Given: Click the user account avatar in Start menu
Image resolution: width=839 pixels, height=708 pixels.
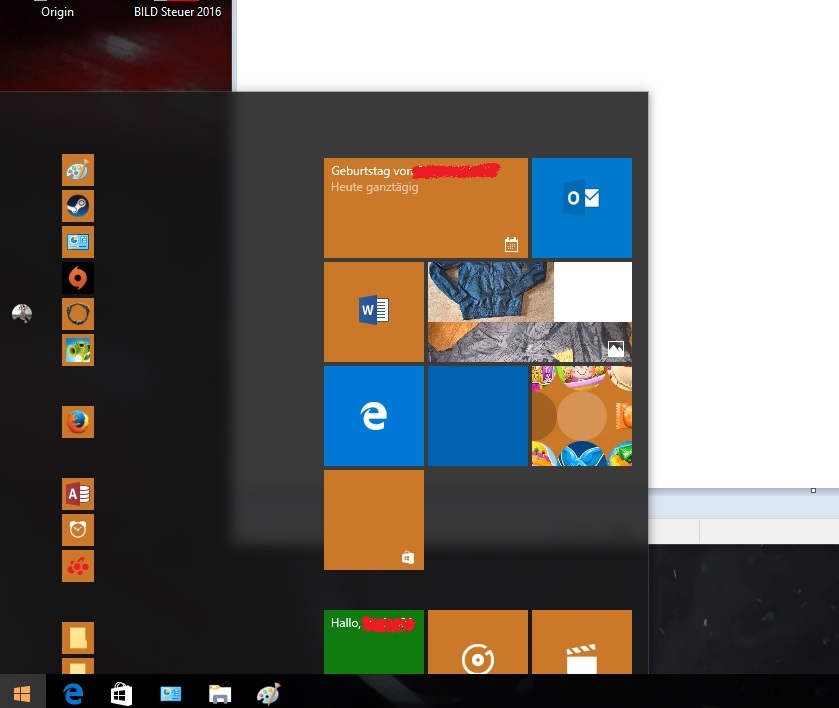Looking at the screenshot, I should [x=22, y=314].
